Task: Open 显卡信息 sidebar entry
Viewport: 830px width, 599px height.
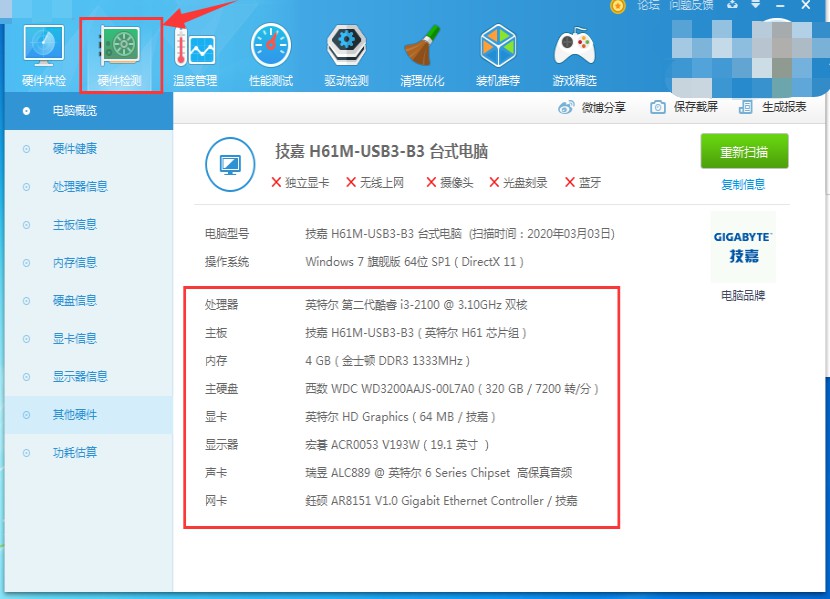Action: coord(75,339)
